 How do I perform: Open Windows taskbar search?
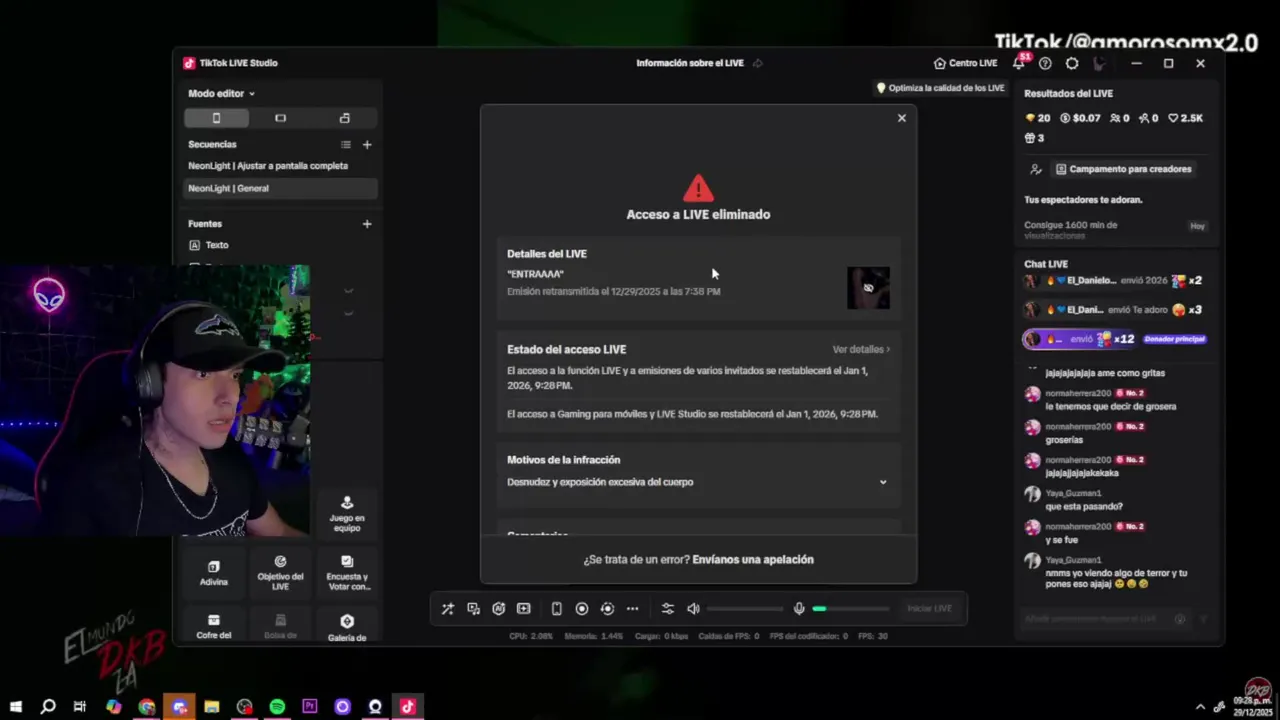[x=47, y=707]
